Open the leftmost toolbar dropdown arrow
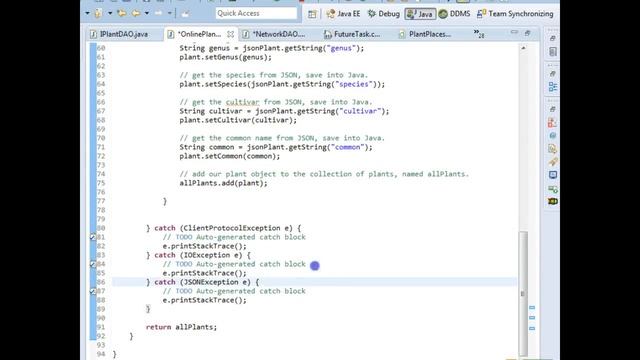The width and height of the screenshot is (640, 360). point(87,13)
